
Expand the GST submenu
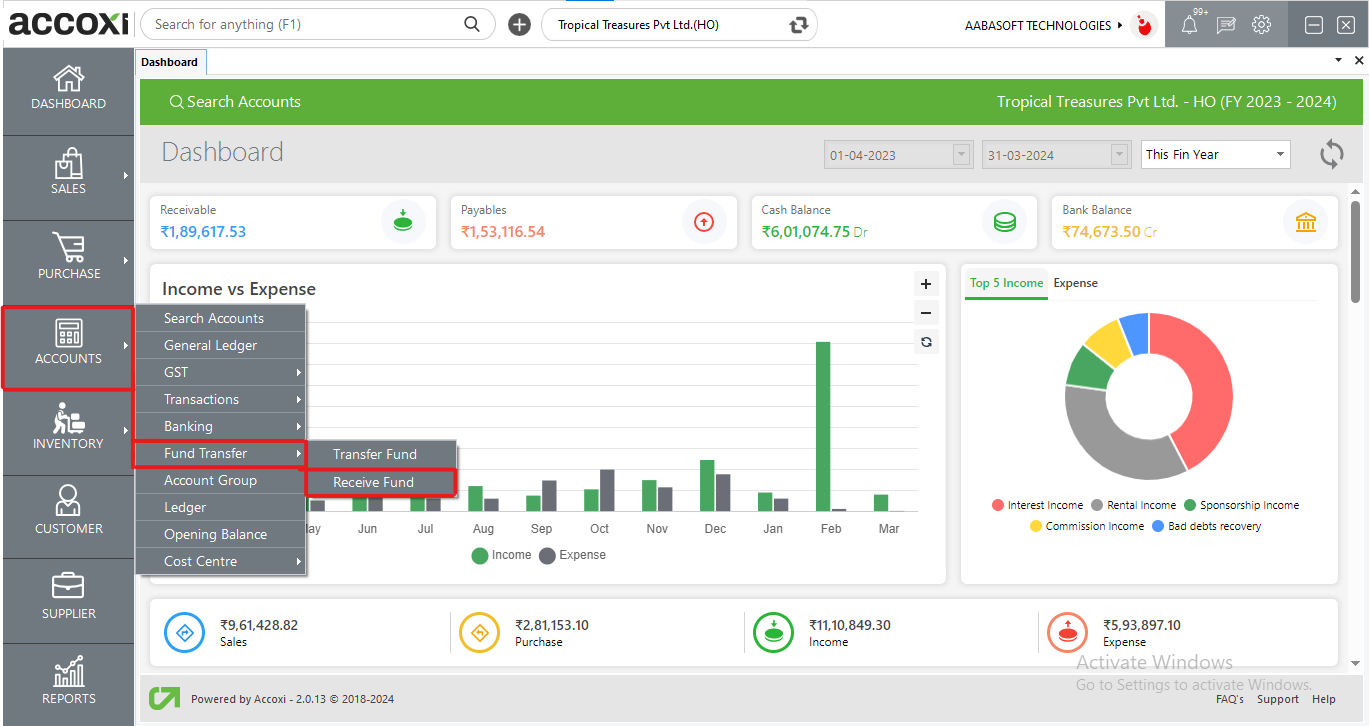[220, 372]
